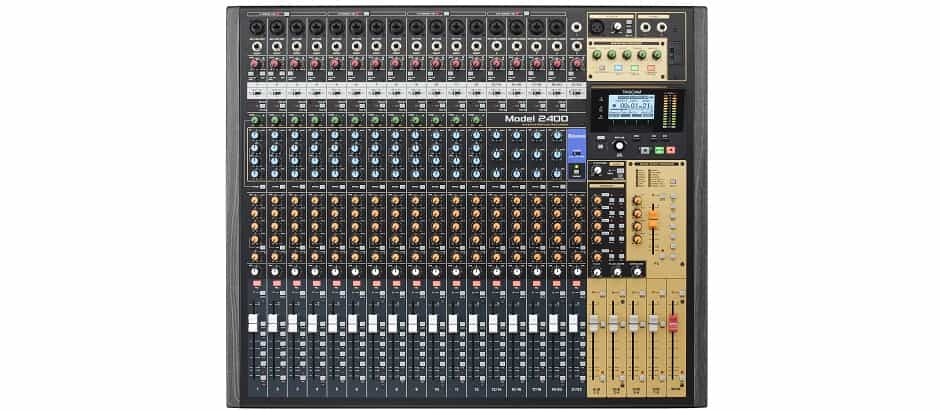
Task: Click the leftmost green knob in top-right panel
Action: click(598, 55)
